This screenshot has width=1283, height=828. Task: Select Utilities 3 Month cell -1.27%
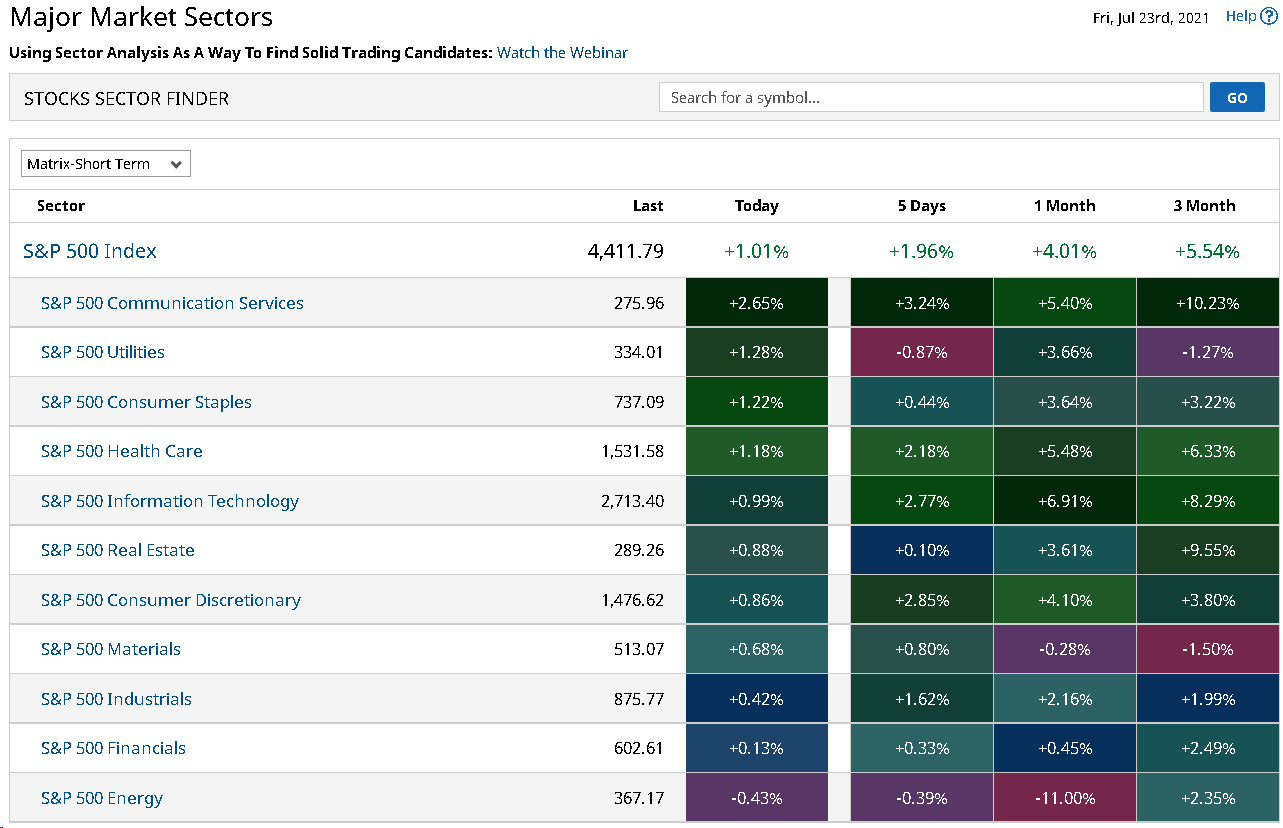coord(1208,352)
